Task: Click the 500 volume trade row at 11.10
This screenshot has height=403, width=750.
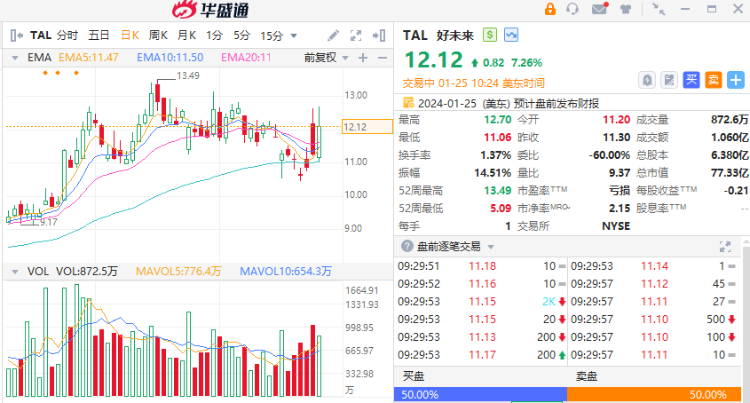Action: (654, 319)
